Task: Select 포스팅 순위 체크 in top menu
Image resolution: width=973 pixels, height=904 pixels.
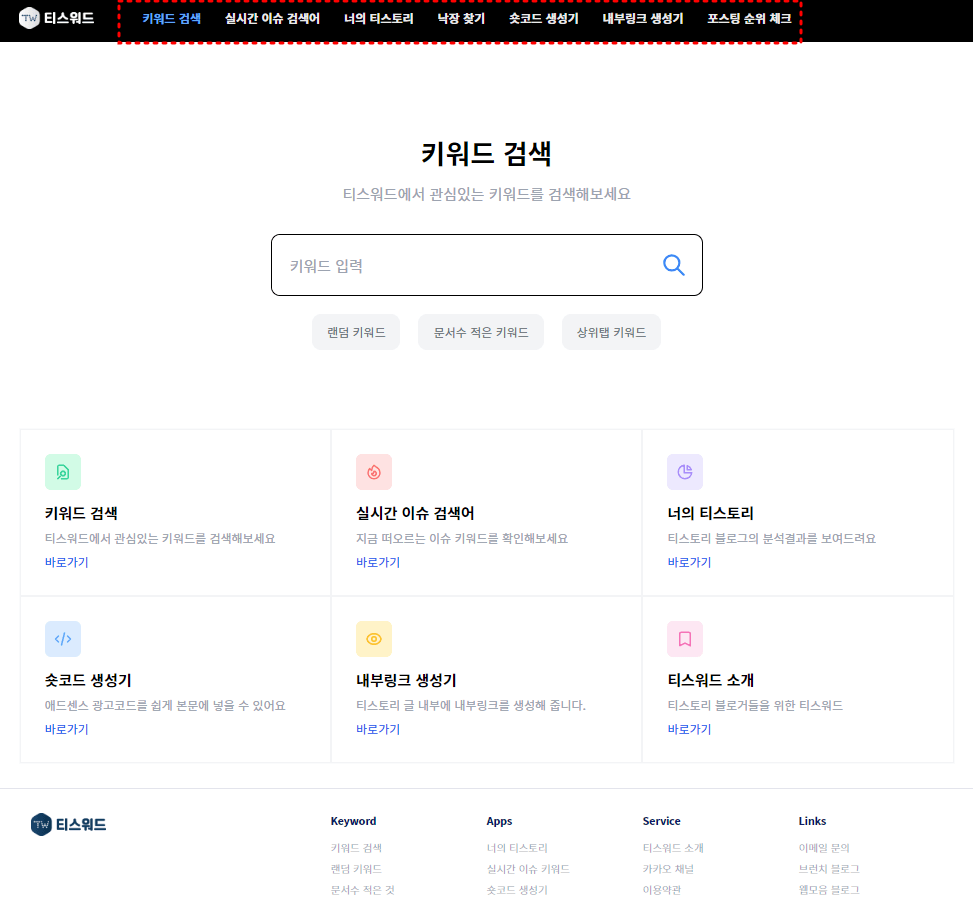Action: point(749,19)
